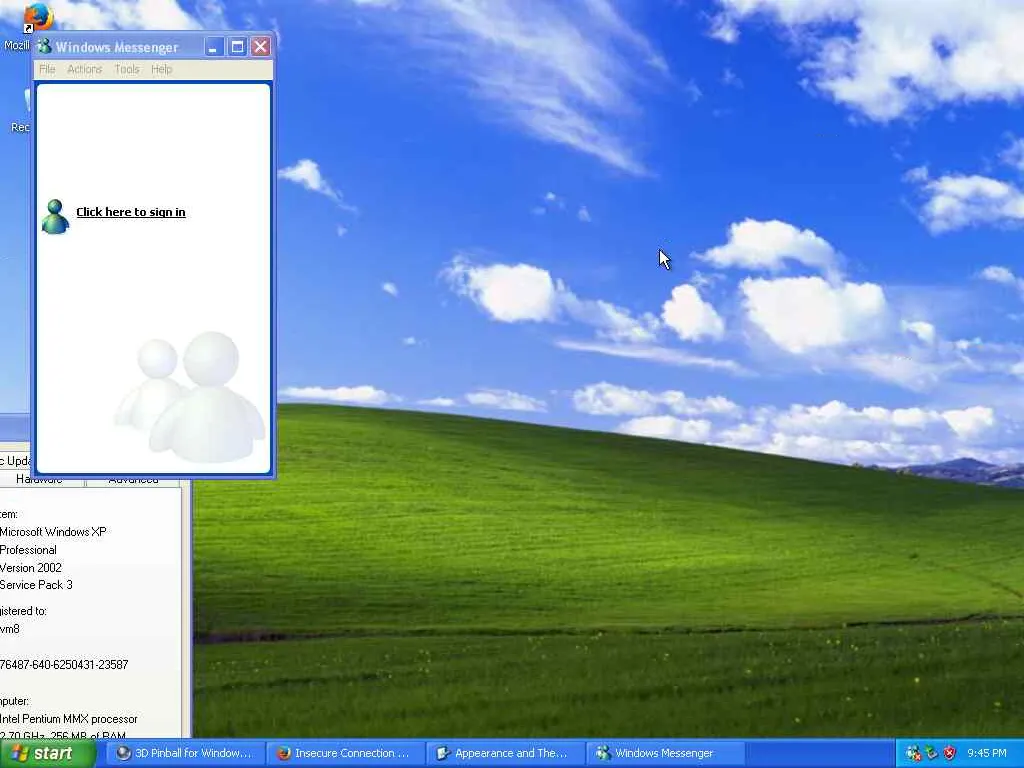Click the Messenger icon on taskbar button

(603, 753)
